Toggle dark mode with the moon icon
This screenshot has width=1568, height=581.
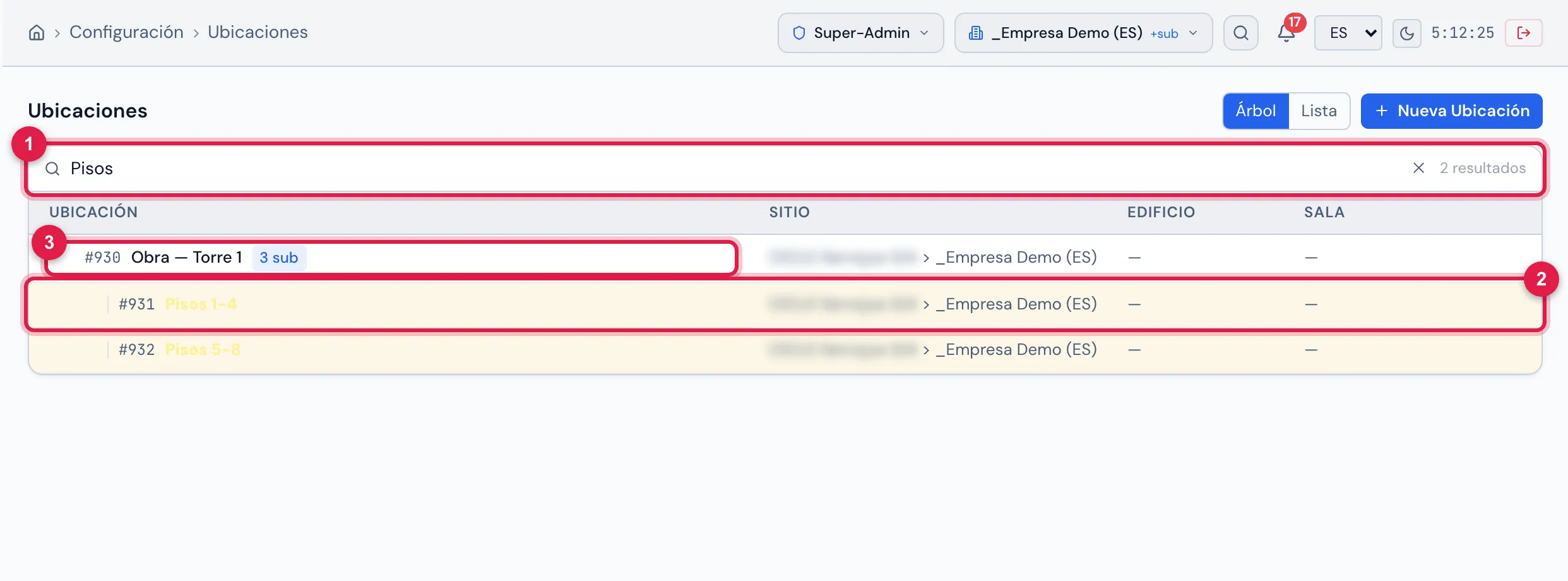[1406, 33]
